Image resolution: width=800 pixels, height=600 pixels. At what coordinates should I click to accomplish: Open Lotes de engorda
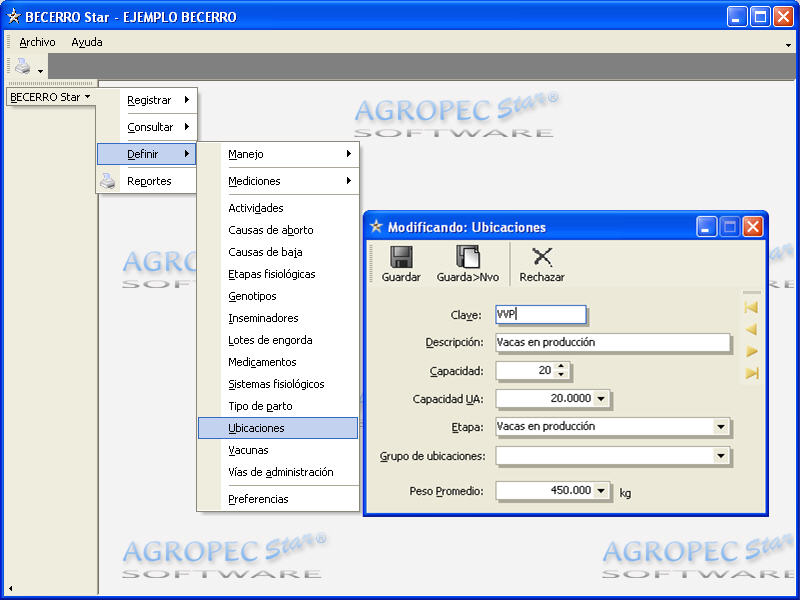coord(278,340)
